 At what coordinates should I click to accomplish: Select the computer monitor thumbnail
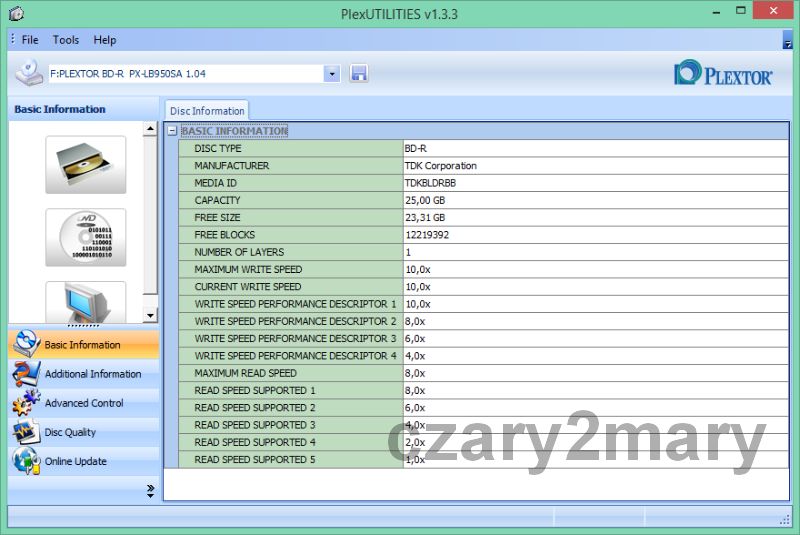pyautogui.click(x=86, y=302)
